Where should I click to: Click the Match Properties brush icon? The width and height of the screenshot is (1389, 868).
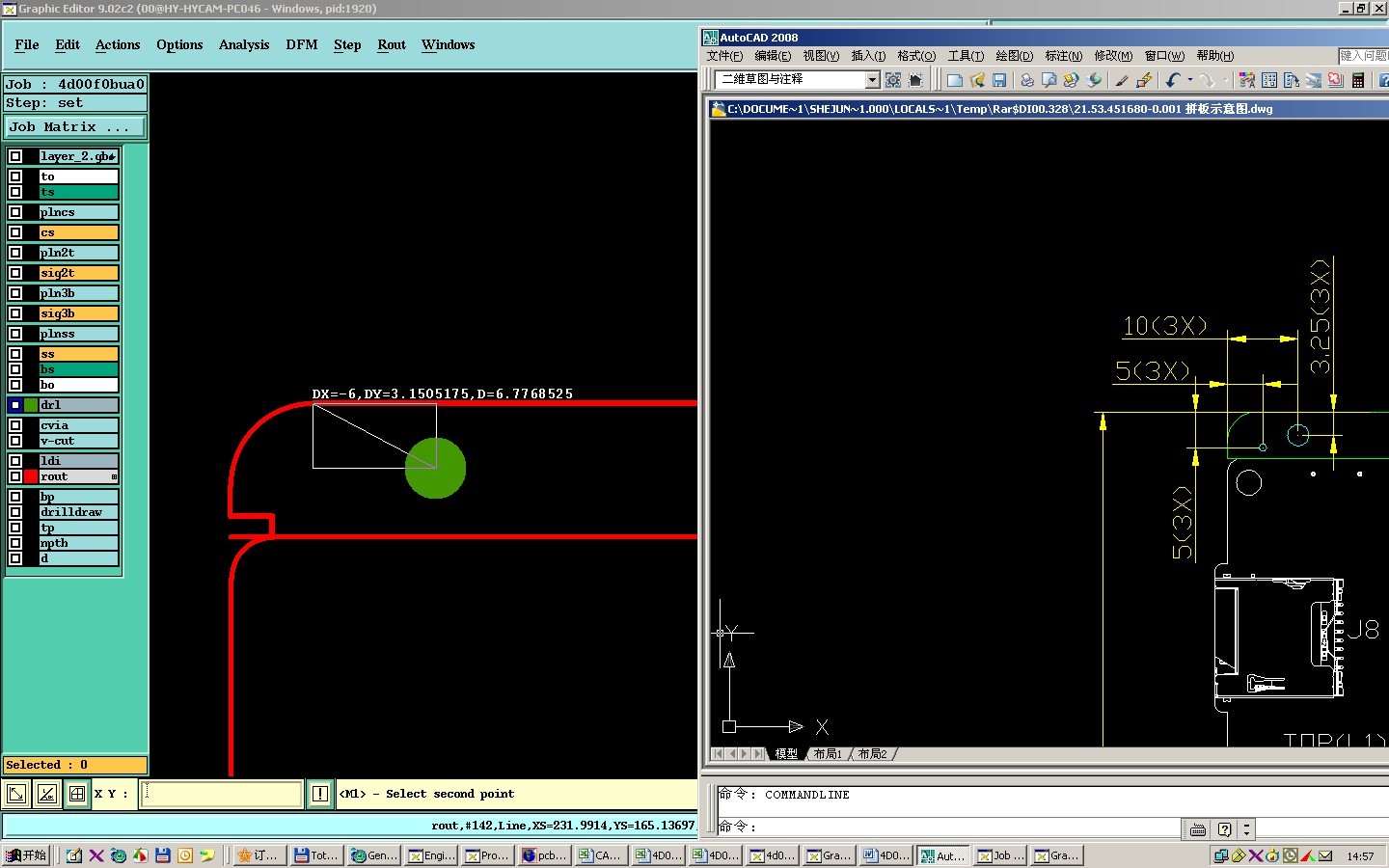click(1122, 80)
